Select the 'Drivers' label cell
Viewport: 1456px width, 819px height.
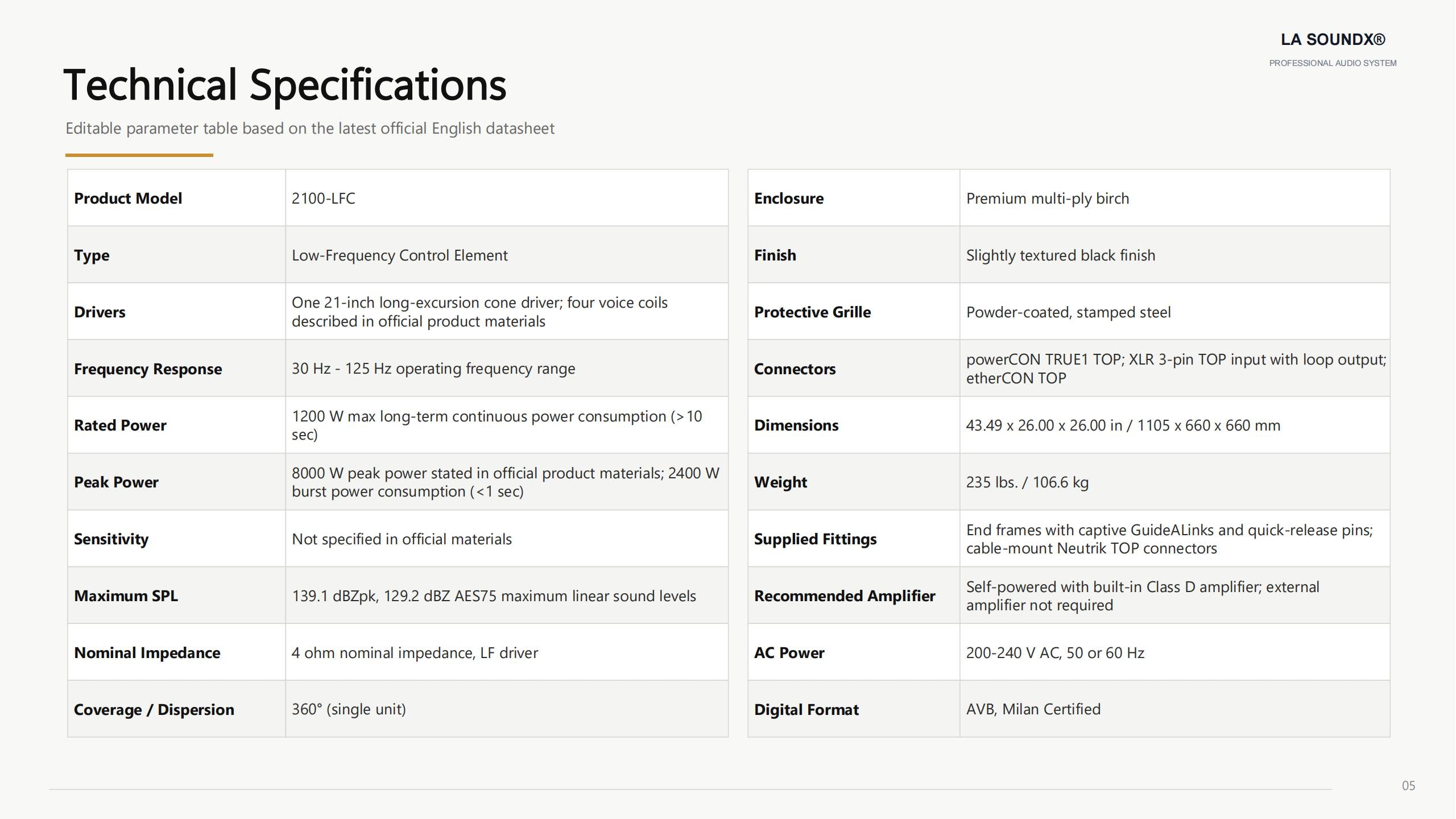coord(176,312)
